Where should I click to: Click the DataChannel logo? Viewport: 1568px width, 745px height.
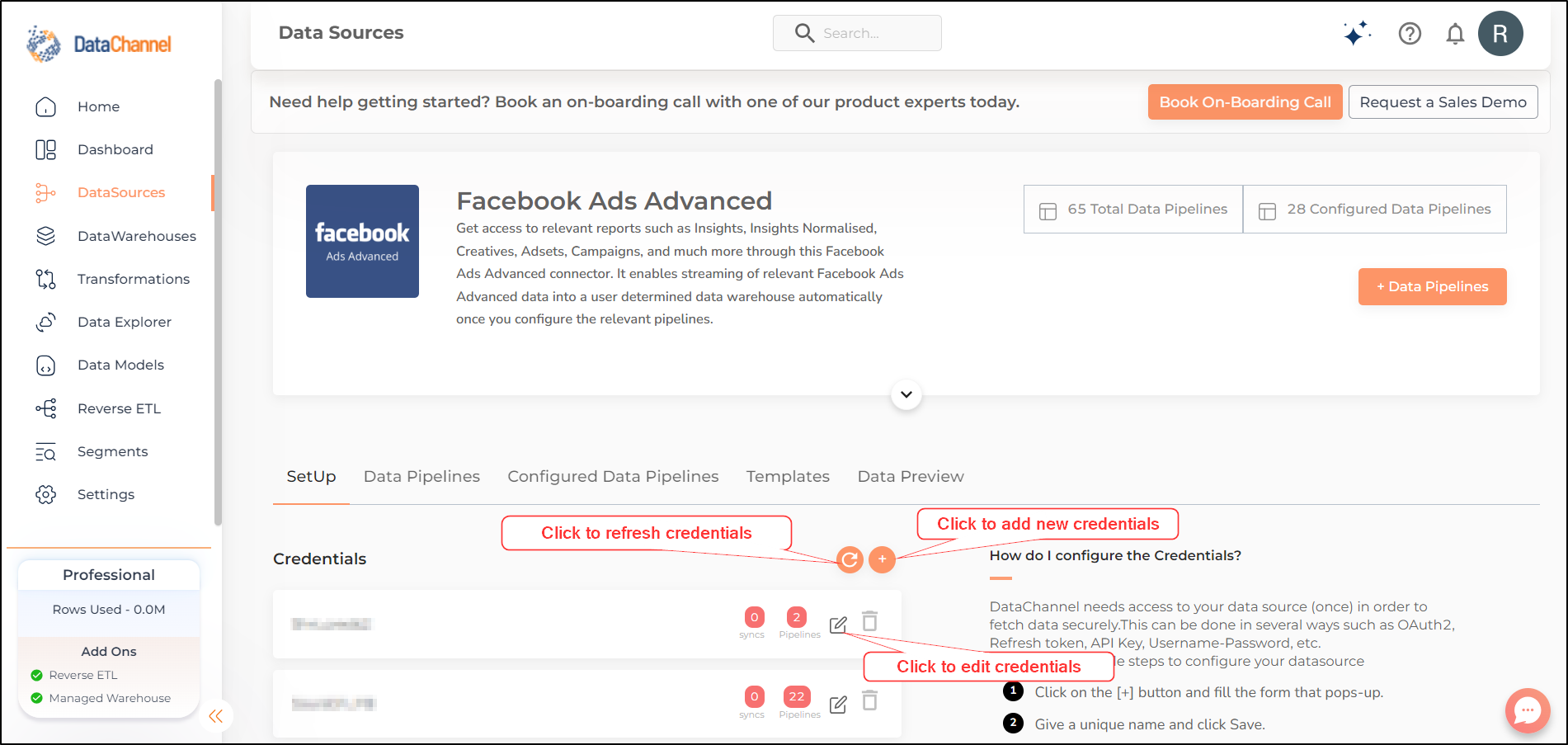pos(99,44)
